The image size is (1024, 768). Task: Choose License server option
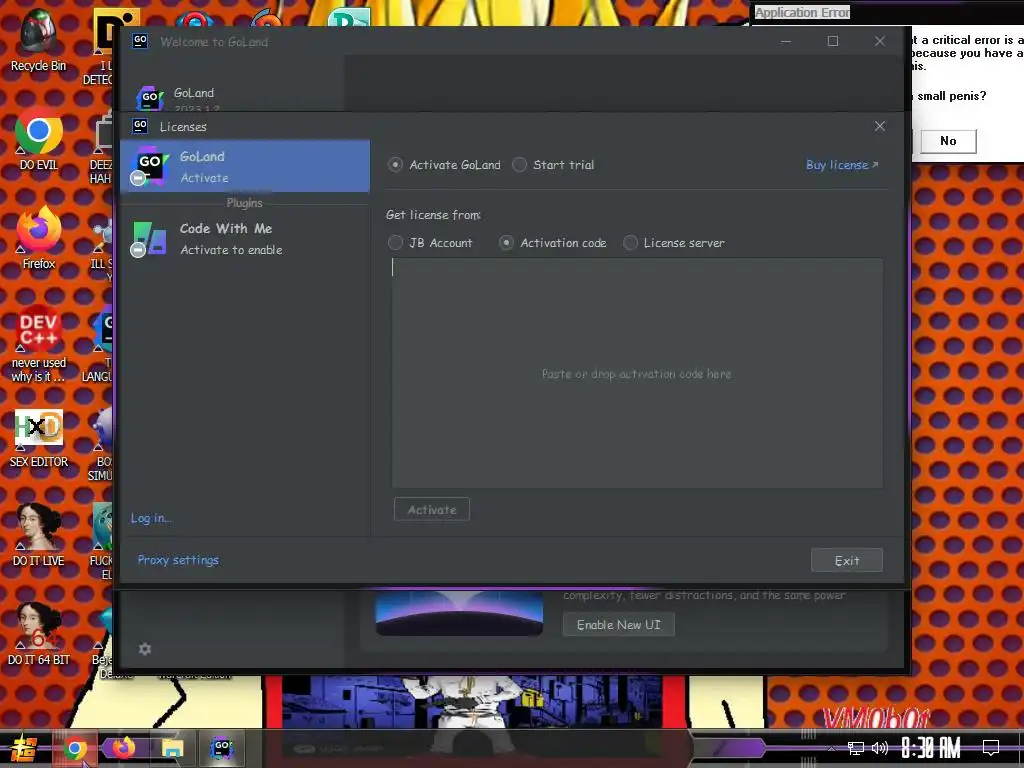[630, 243]
